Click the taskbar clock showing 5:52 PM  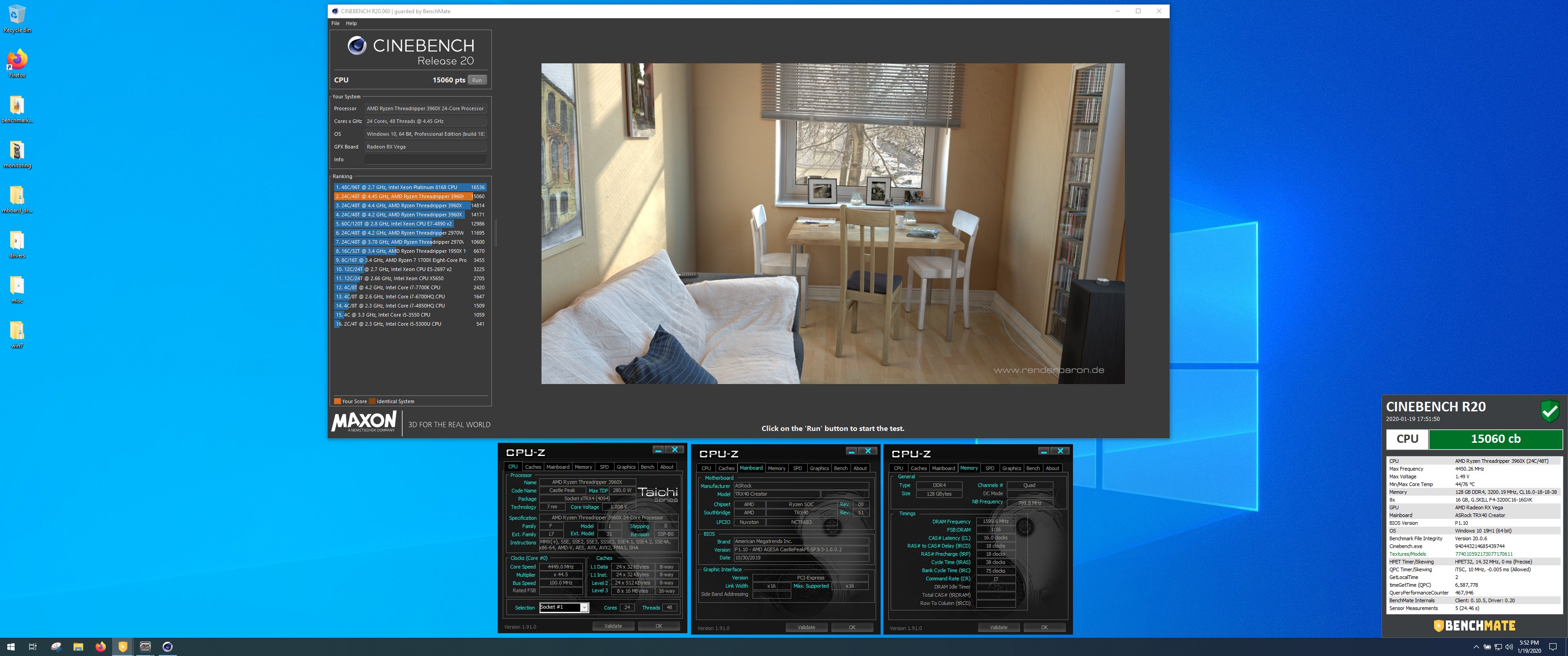click(1528, 647)
